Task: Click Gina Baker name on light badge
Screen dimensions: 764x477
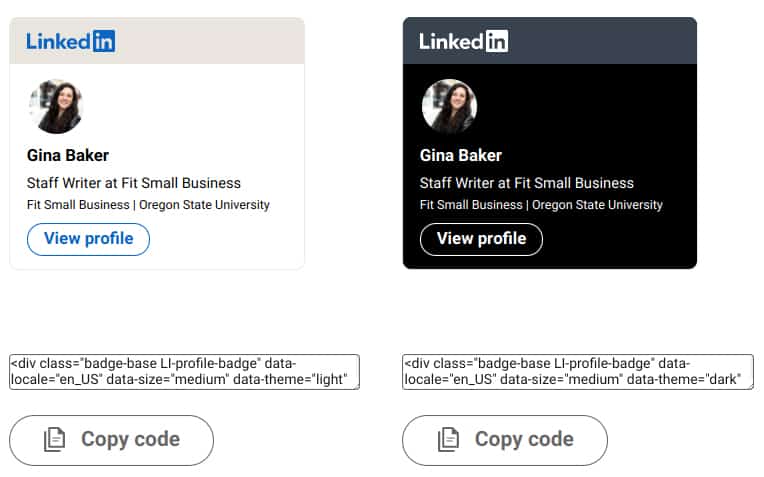Action: point(68,155)
